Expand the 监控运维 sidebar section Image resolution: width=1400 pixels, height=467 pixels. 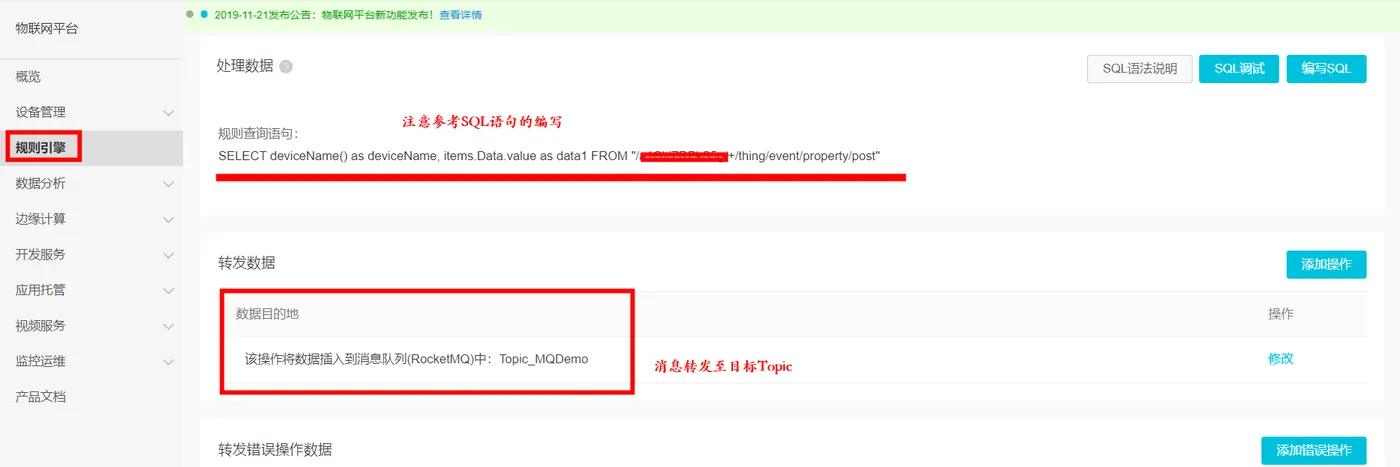tap(168, 361)
